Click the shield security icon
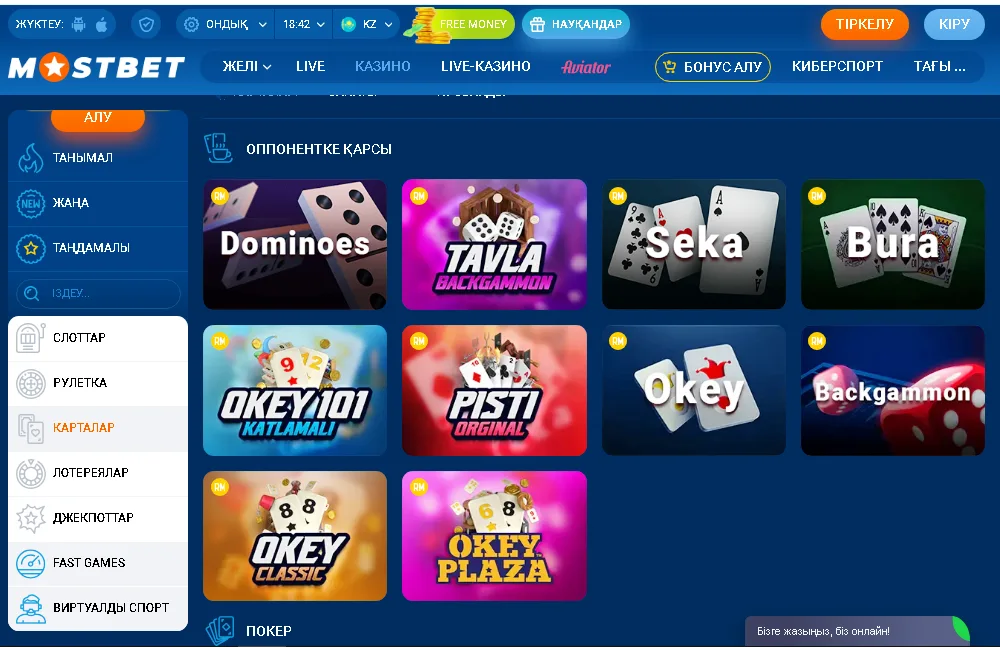Screen dimensions: 1000x647 (146, 24)
